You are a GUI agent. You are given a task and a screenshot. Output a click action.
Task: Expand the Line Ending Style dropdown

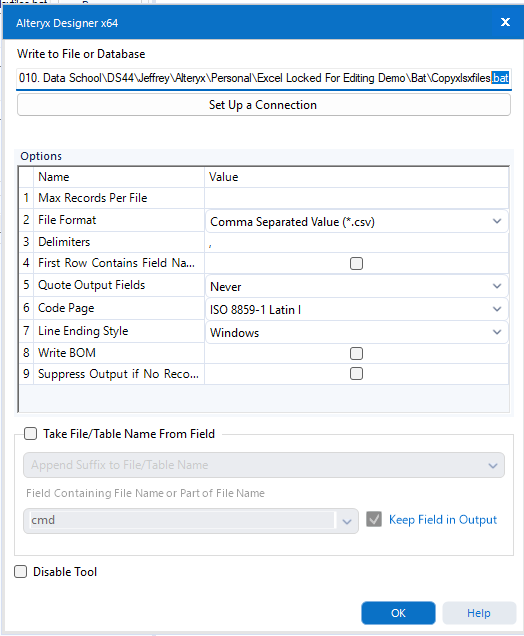pos(497,332)
